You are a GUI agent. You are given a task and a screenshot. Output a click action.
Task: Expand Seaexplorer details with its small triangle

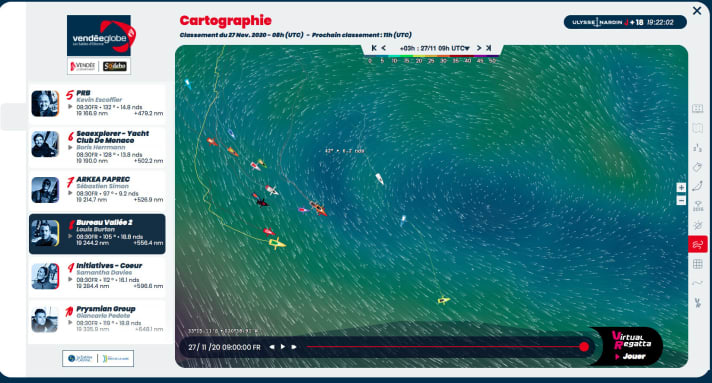[70, 148]
